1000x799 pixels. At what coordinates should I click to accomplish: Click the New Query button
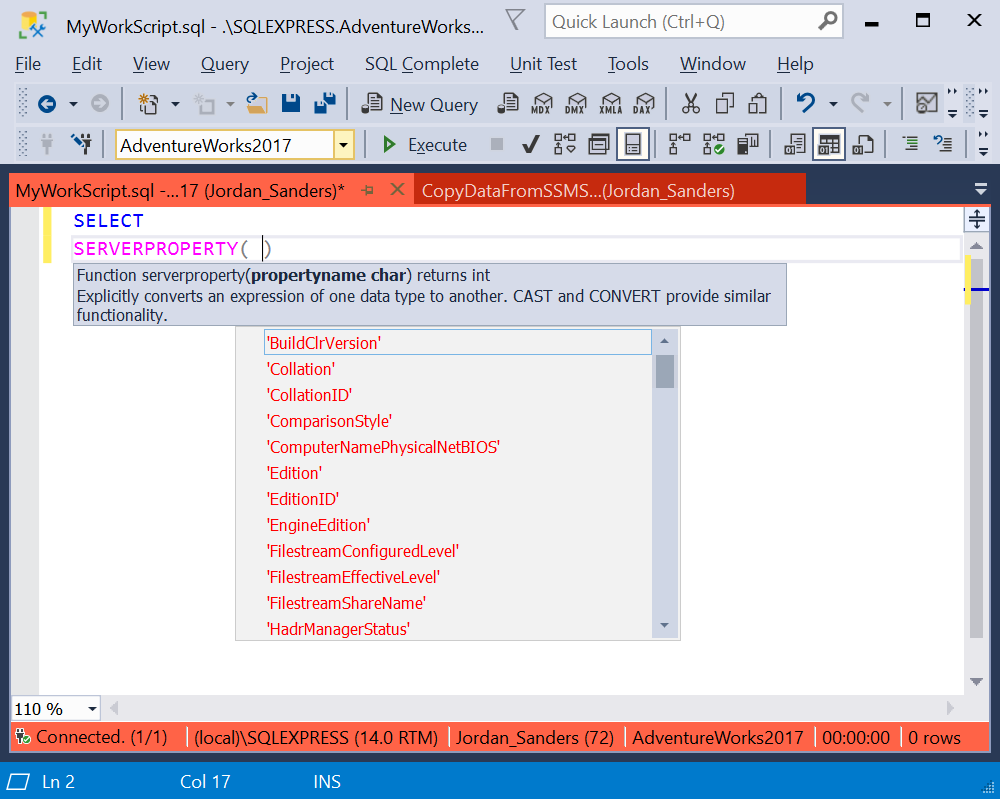pyautogui.click(x=420, y=104)
